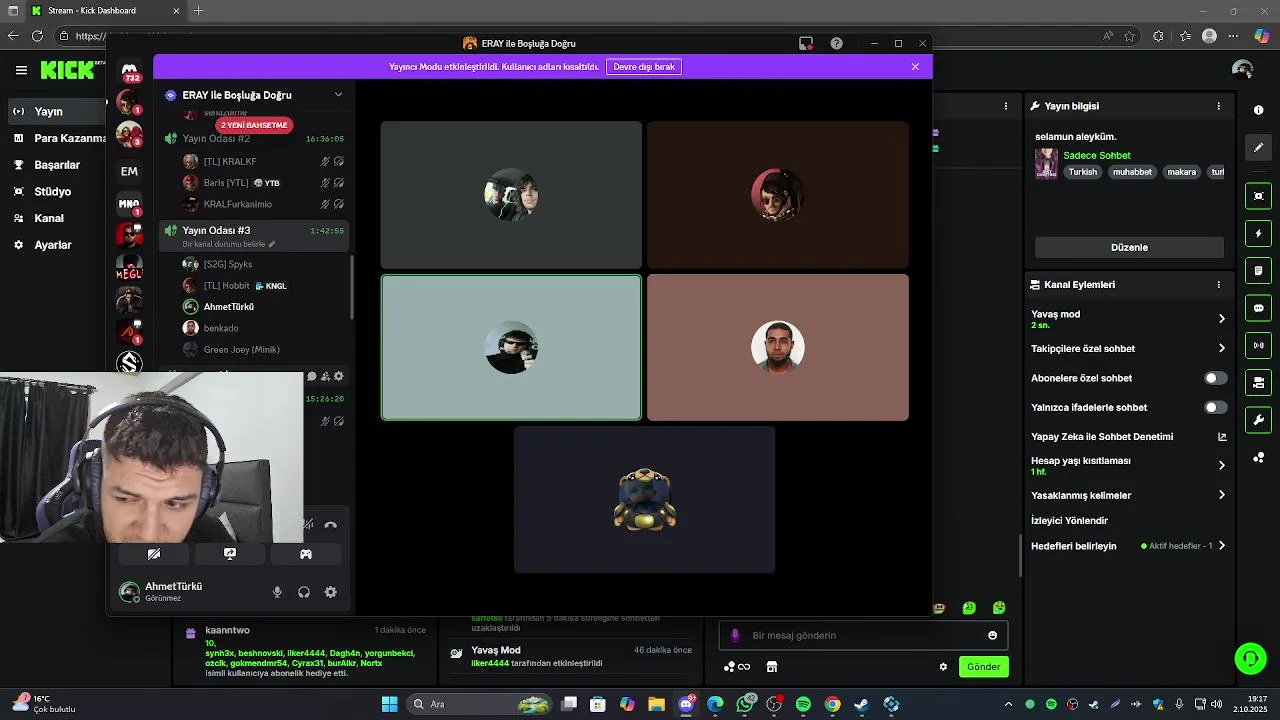Expand ERAY ile Boşluğa Doğru server menu
This screenshot has height=720, width=1280.
338,95
